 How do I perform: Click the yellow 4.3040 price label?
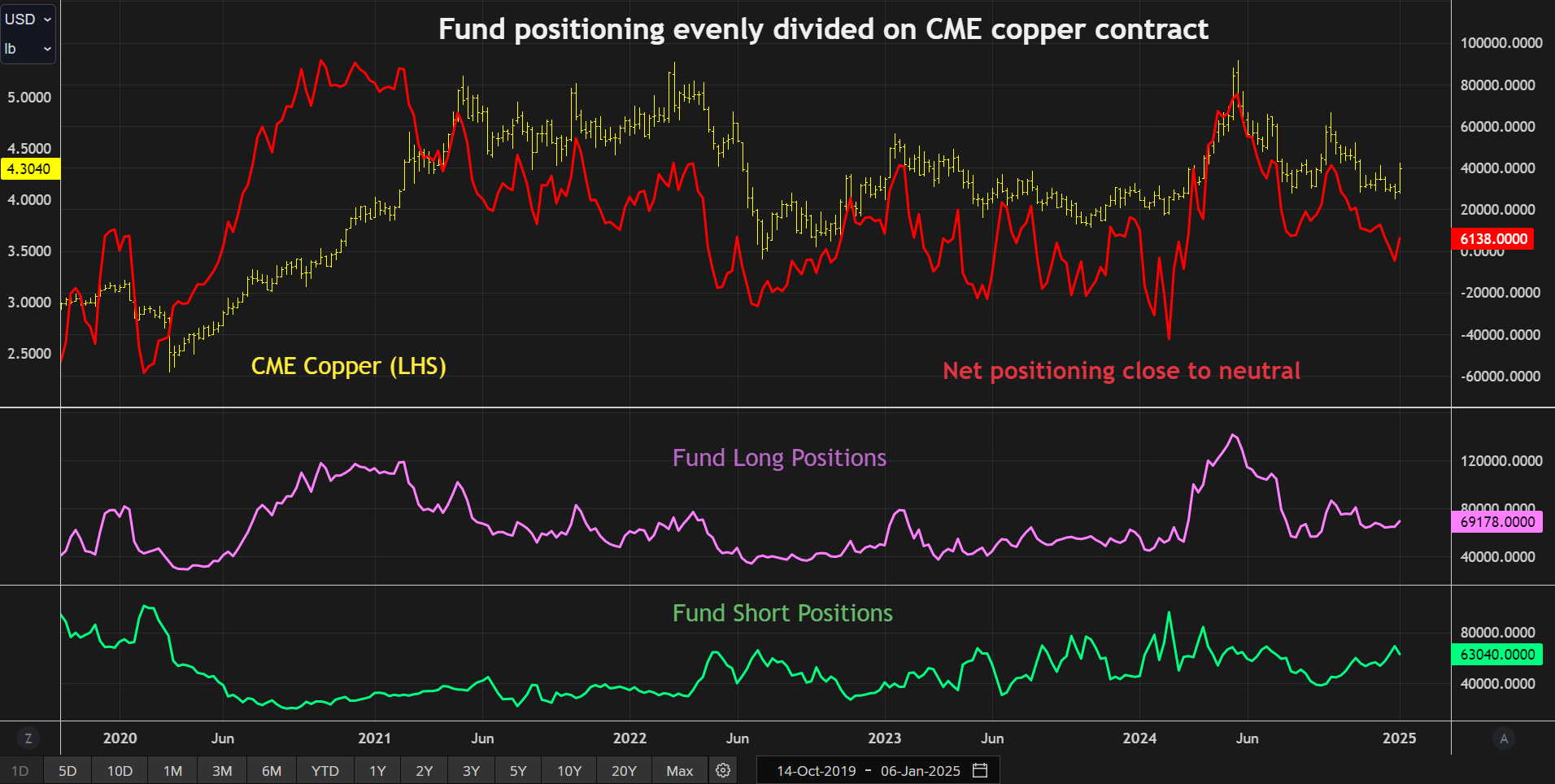pyautogui.click(x=30, y=169)
